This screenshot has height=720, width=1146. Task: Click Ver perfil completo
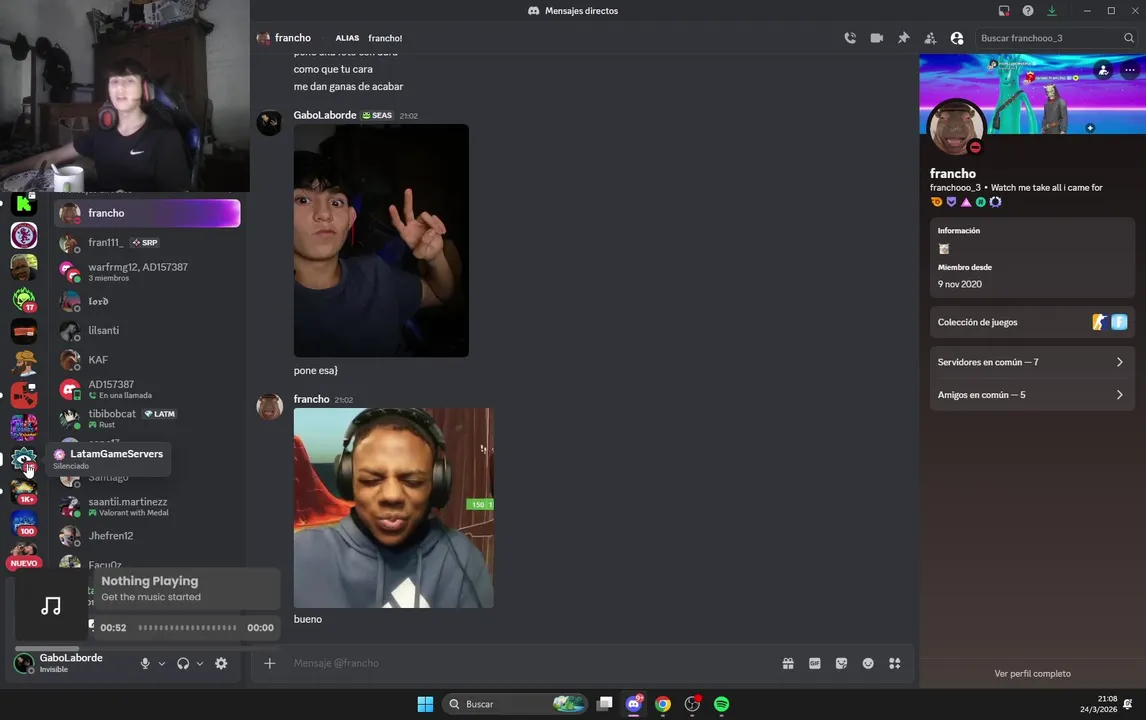pos(1032,673)
